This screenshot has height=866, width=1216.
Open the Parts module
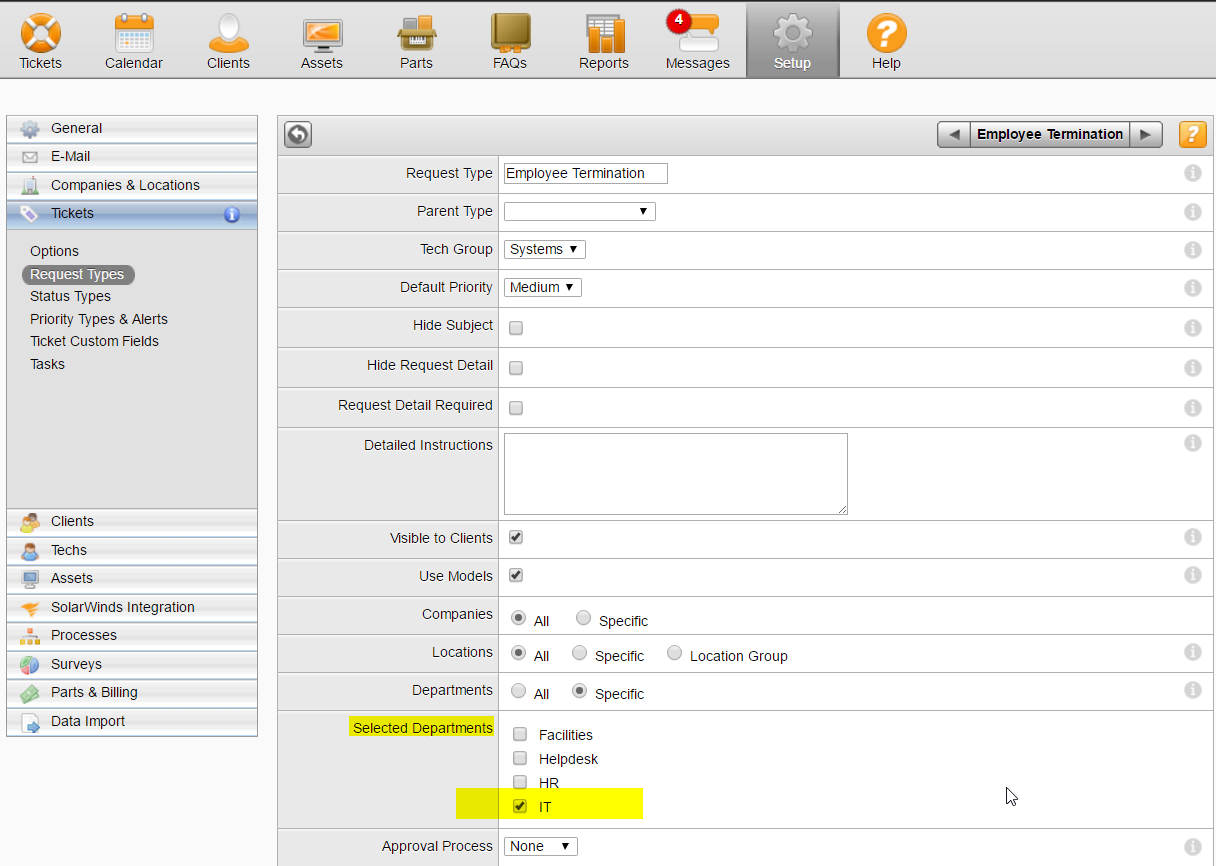[x=416, y=41]
